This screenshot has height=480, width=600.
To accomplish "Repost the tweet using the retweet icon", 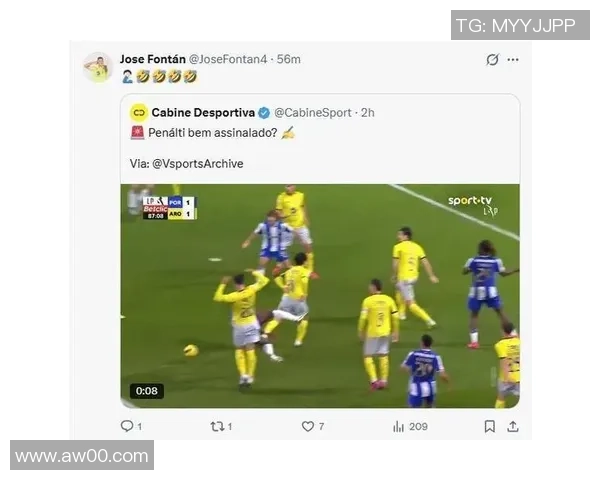I will click(x=216, y=426).
